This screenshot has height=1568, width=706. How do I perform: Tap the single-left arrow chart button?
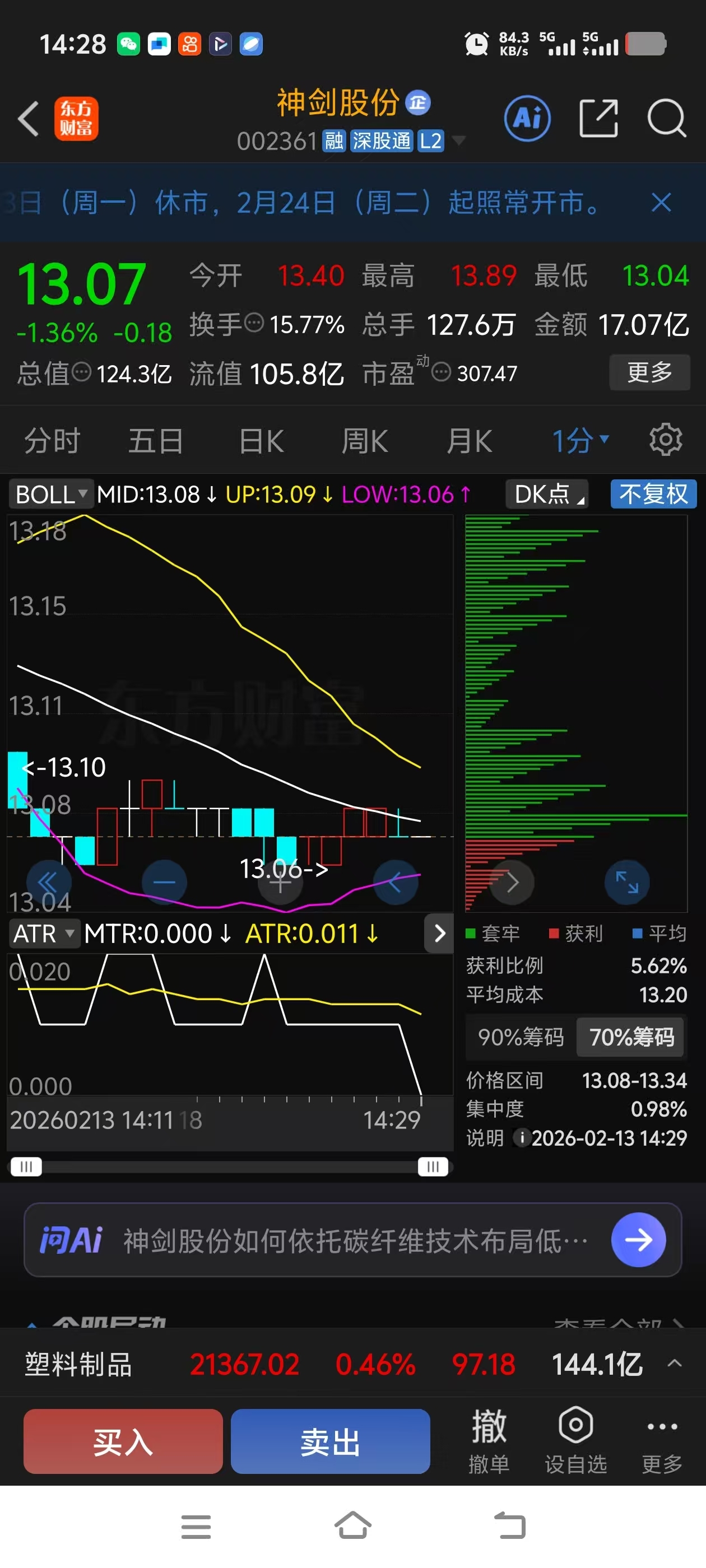pos(396,882)
